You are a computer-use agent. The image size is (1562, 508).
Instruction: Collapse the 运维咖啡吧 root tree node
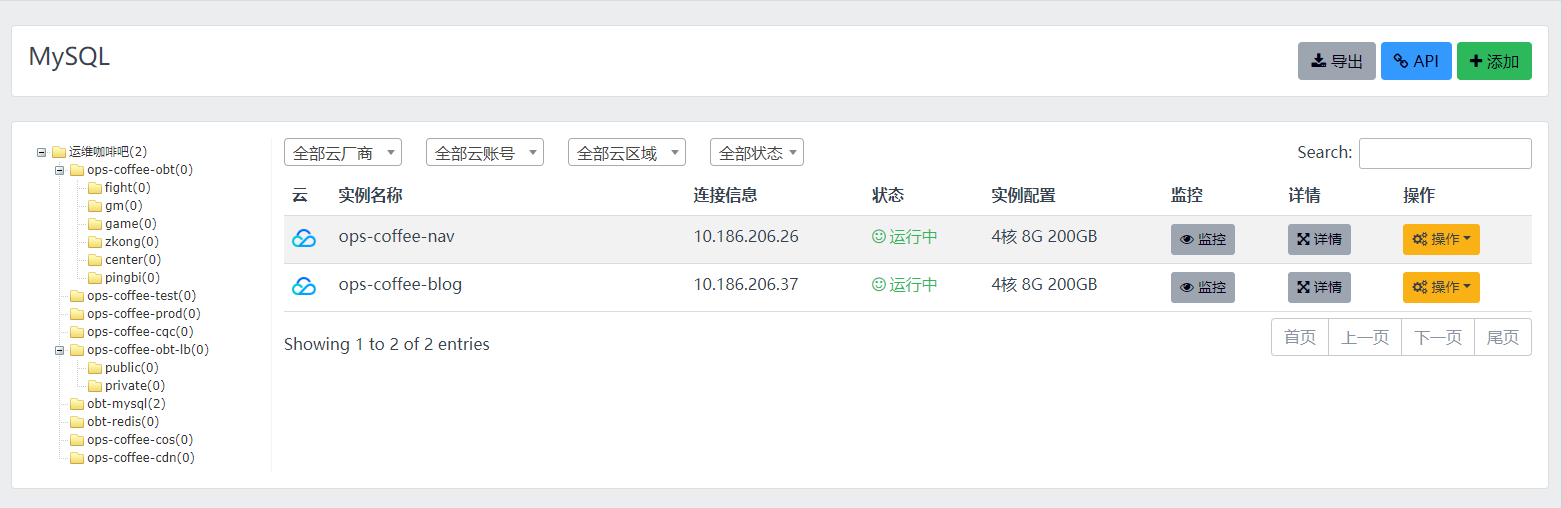(x=41, y=152)
